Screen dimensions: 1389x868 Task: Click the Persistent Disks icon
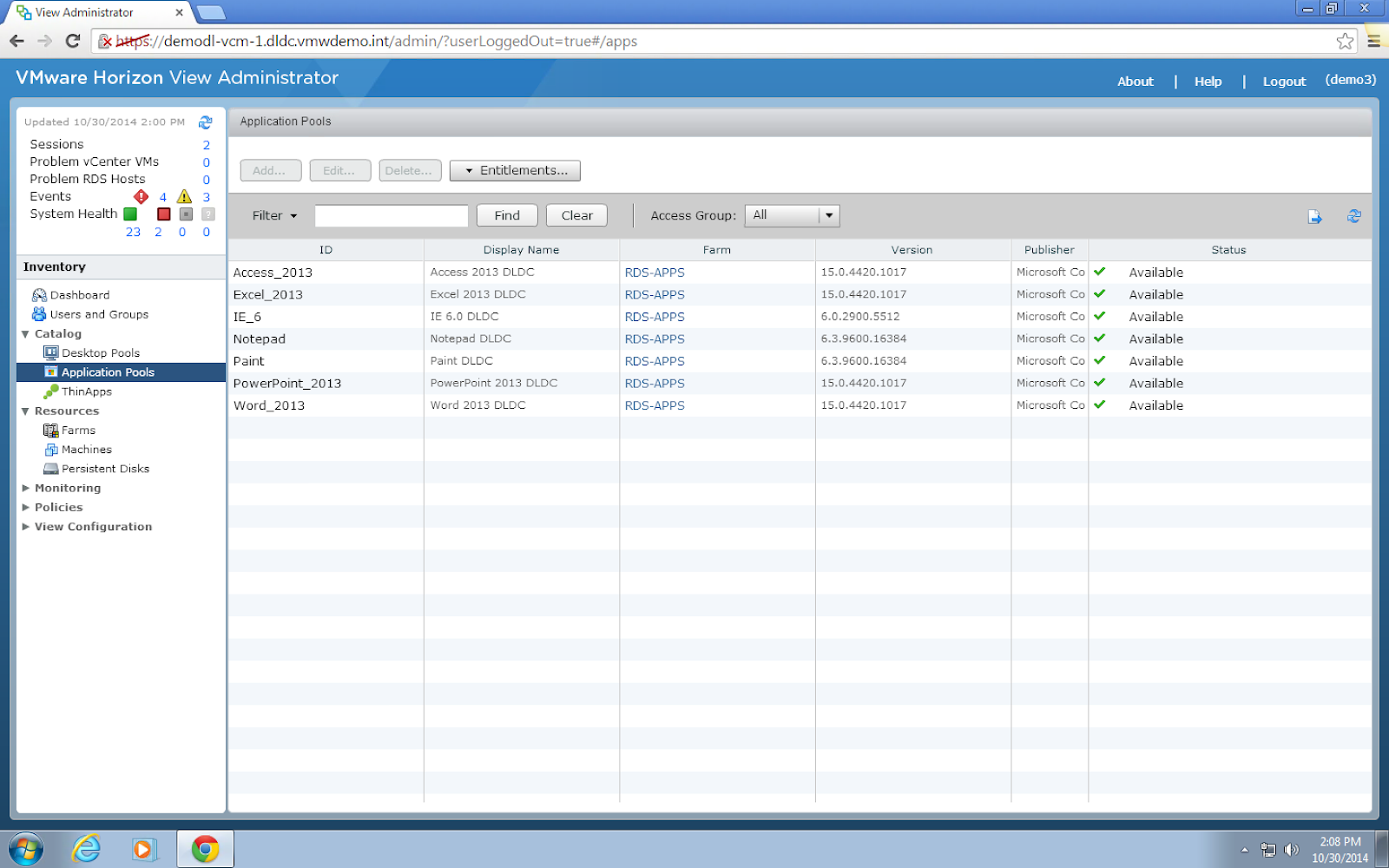coord(51,469)
